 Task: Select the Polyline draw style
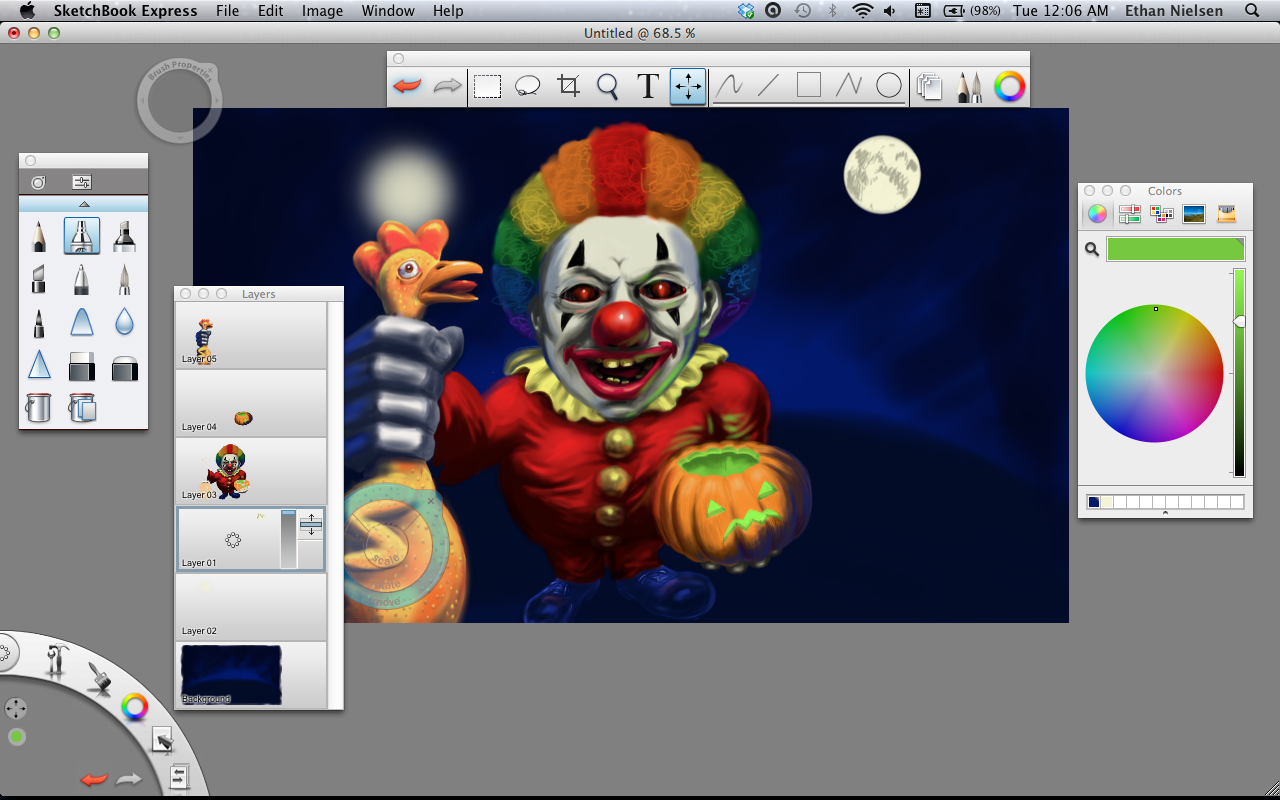click(x=848, y=86)
